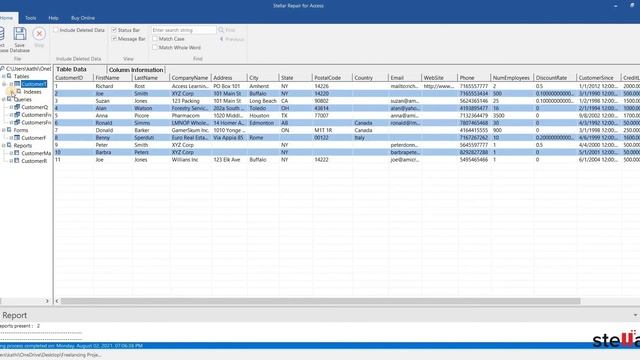Click the Reports node icon in the tree
This screenshot has height=360, width=640.
click(9, 145)
